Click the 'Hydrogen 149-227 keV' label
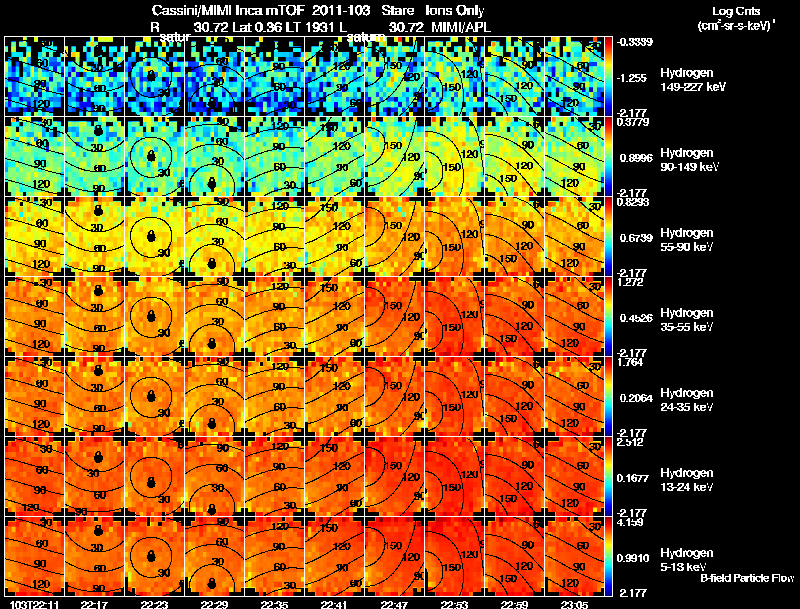This screenshot has width=800, height=609. 693,80
